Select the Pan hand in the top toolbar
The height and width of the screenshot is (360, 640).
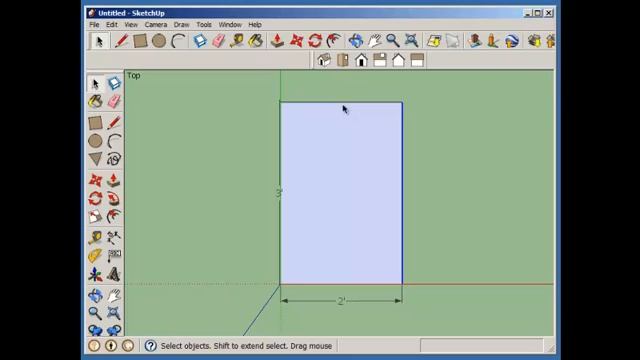coord(374,41)
